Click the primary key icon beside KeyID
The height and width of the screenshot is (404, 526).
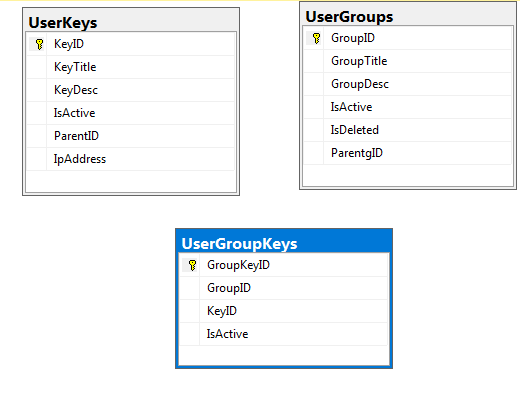[39, 44]
